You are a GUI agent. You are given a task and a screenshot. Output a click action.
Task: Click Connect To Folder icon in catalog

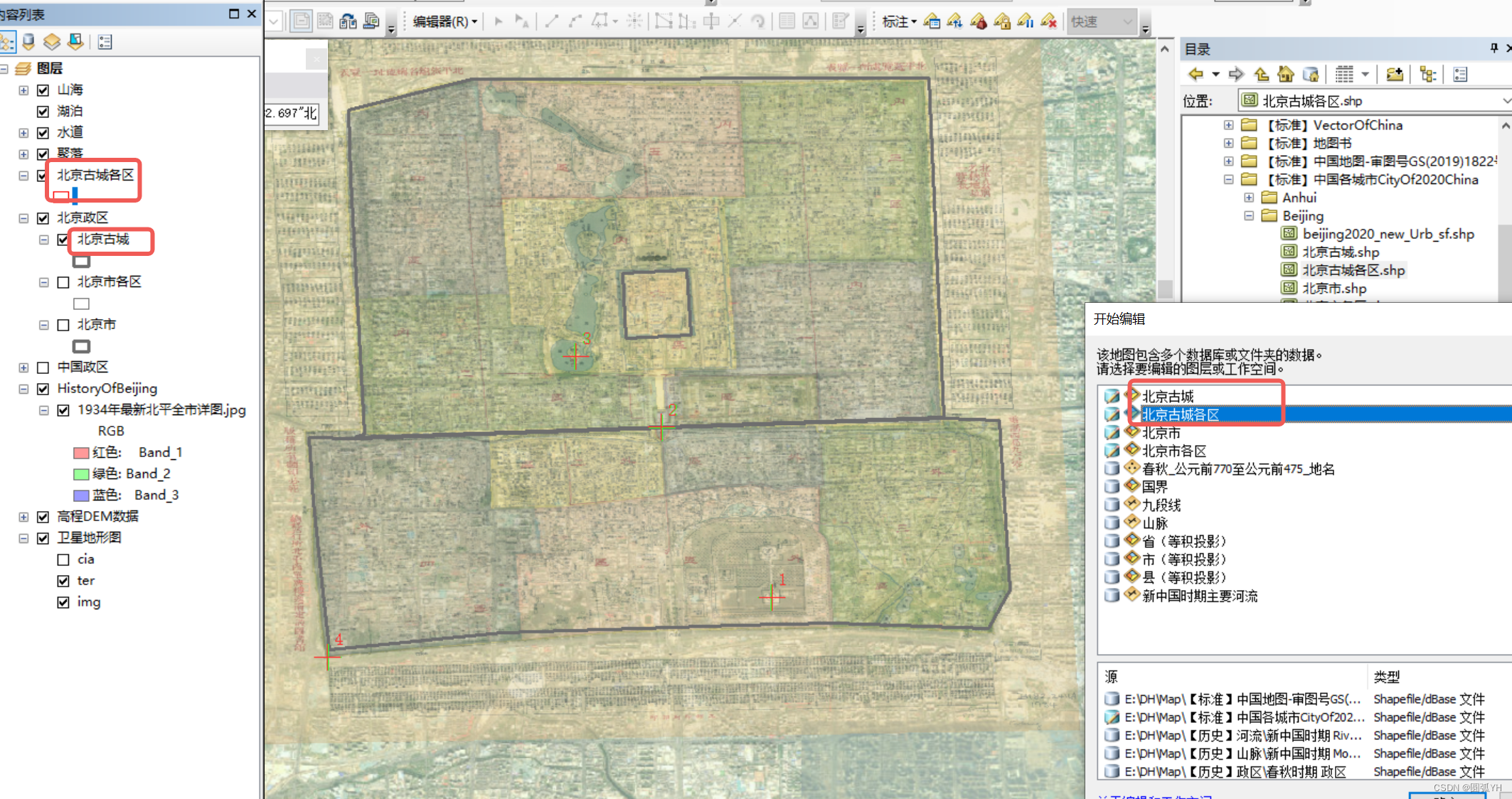coord(1395,75)
